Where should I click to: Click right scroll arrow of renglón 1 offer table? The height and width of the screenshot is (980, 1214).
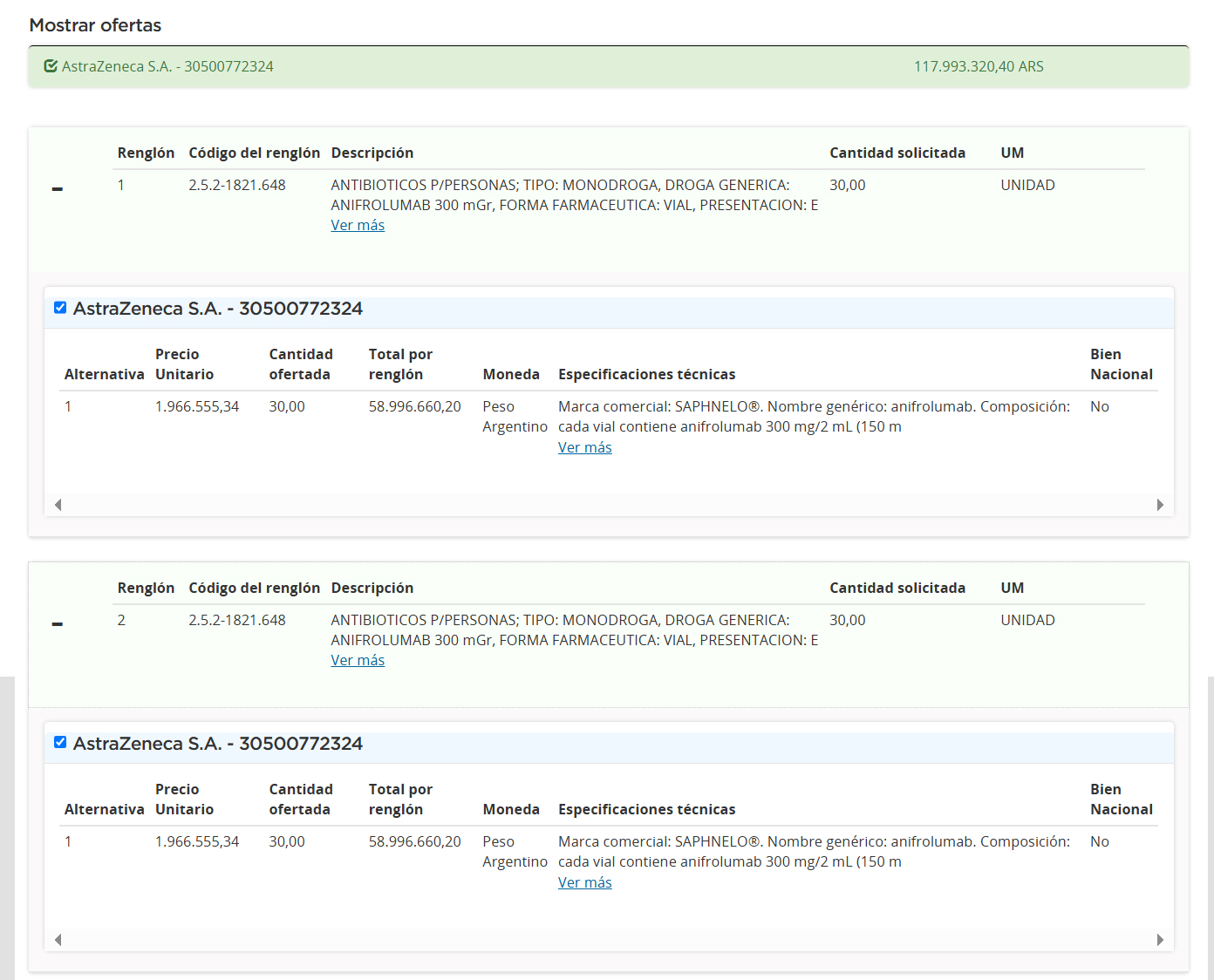(x=1160, y=505)
